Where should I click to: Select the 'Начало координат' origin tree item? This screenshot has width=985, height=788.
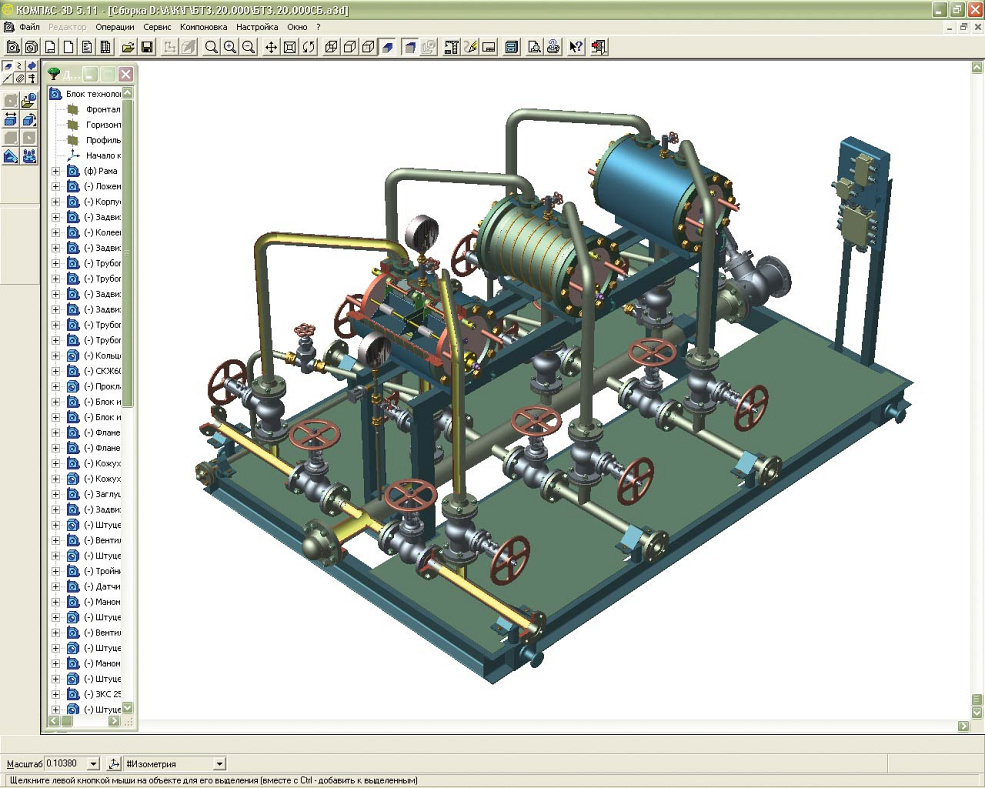coord(102,156)
